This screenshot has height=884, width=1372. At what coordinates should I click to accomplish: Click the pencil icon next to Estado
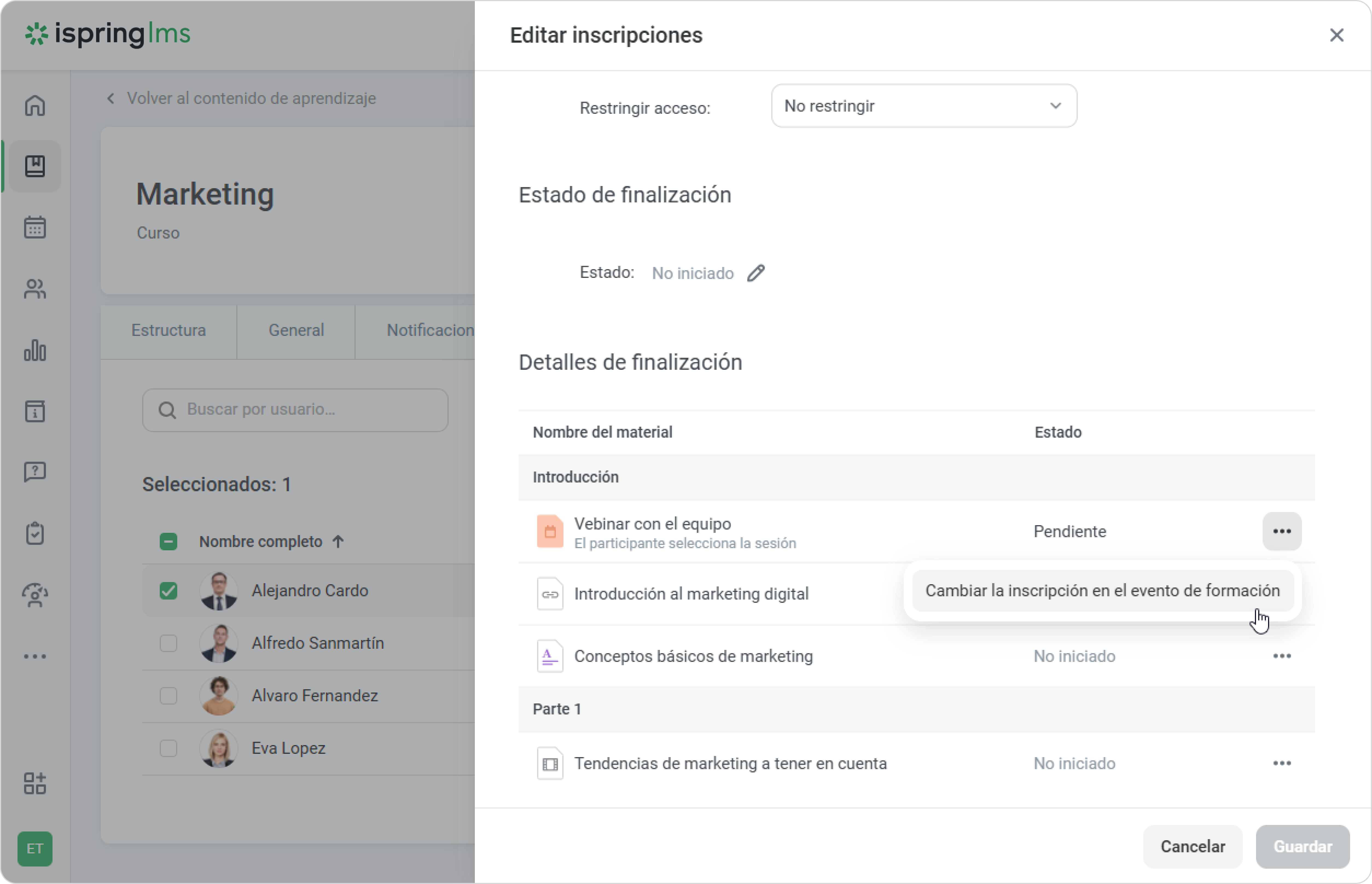[x=755, y=273]
